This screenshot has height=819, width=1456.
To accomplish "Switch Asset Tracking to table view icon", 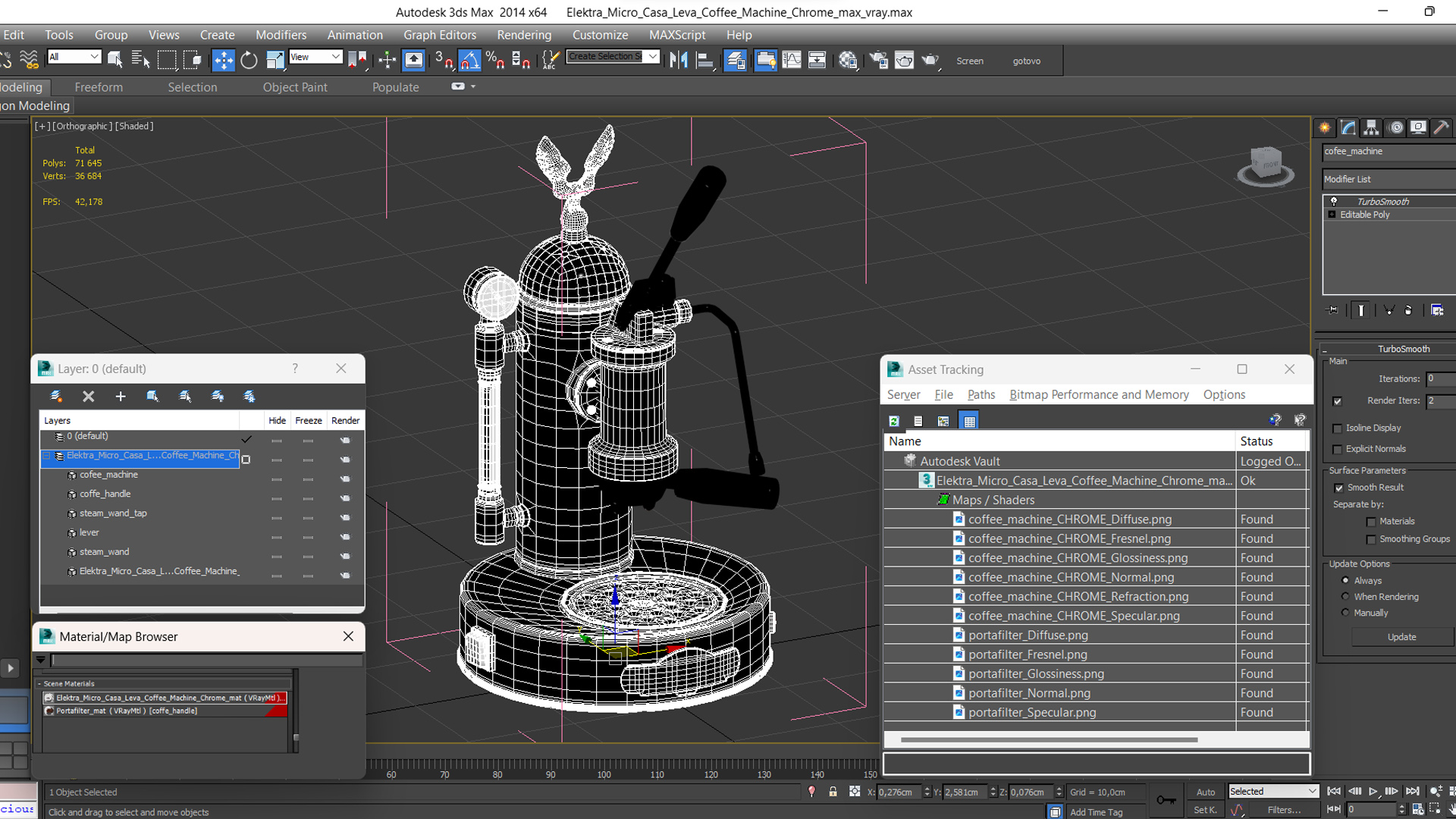I will (x=969, y=421).
